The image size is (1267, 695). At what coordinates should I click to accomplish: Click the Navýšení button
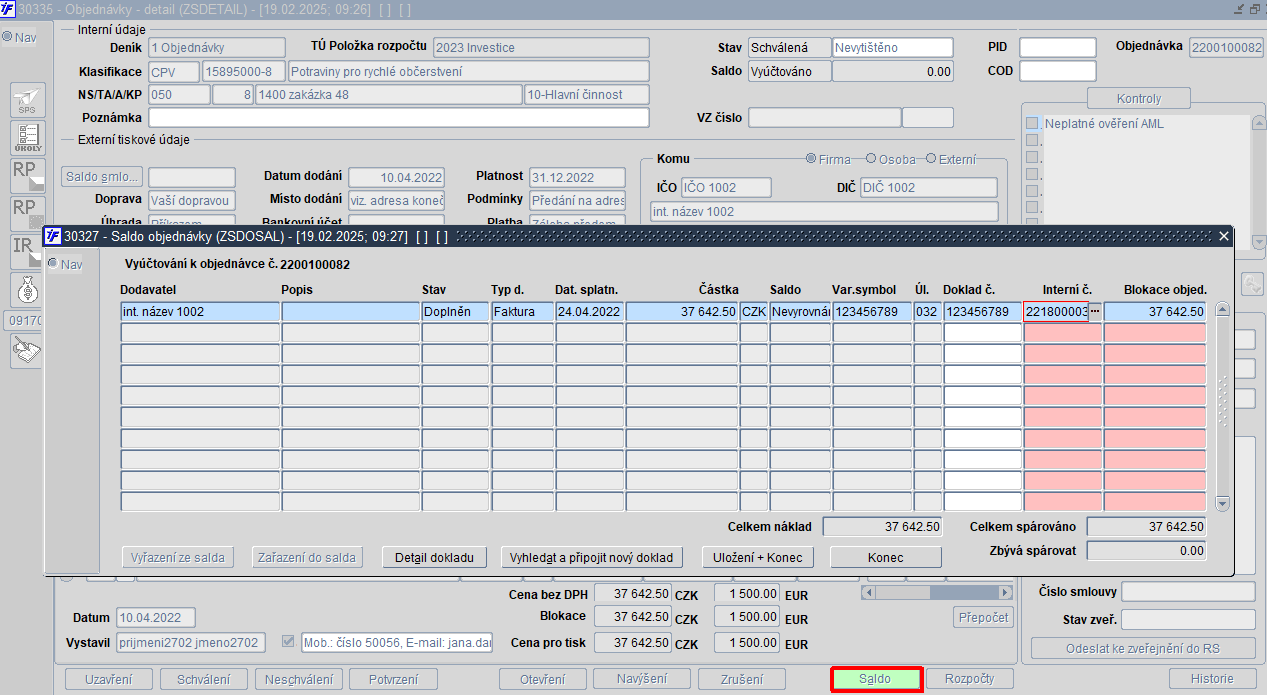[642, 679]
